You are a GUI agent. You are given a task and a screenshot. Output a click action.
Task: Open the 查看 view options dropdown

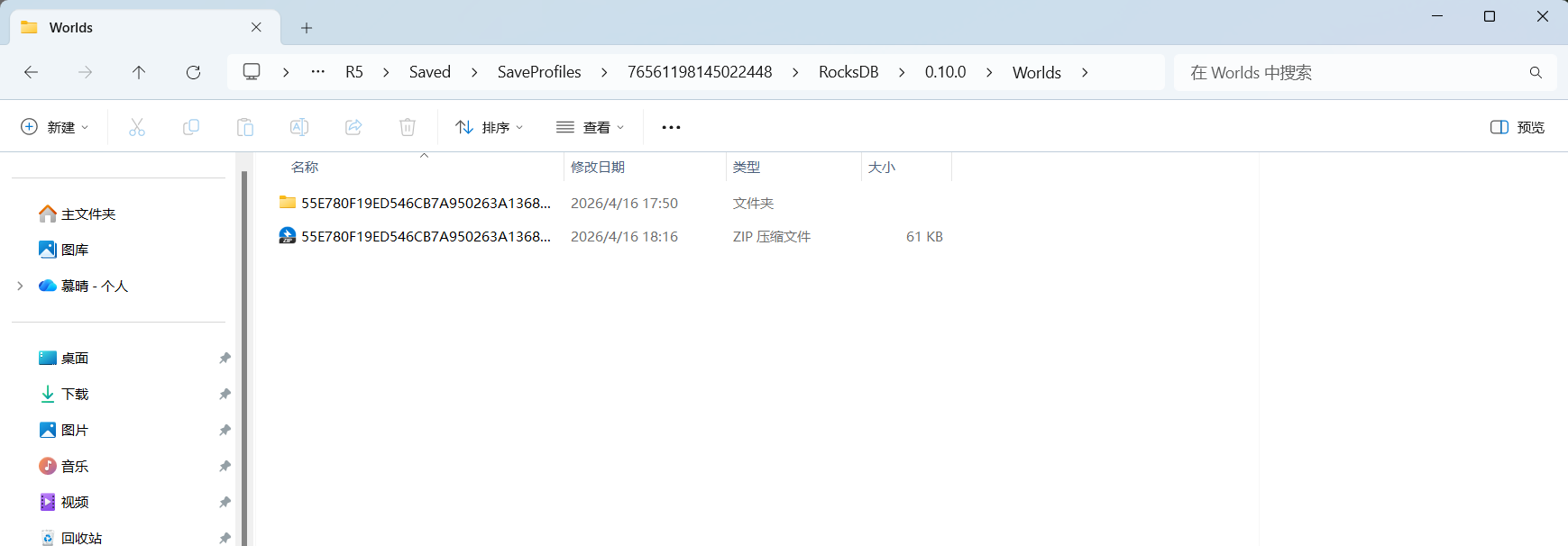pos(591,127)
